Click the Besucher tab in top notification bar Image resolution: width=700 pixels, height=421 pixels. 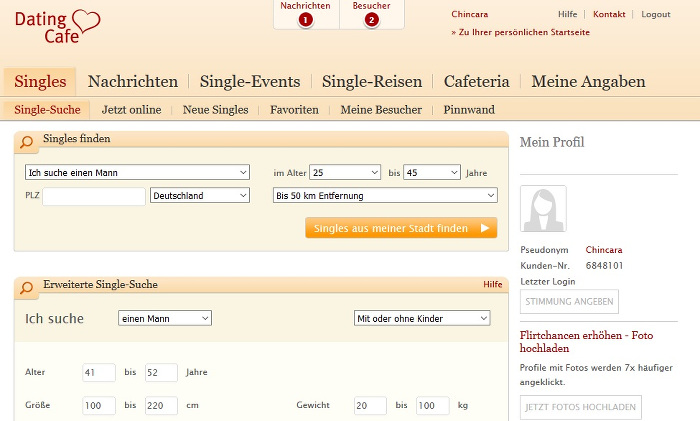click(x=372, y=14)
